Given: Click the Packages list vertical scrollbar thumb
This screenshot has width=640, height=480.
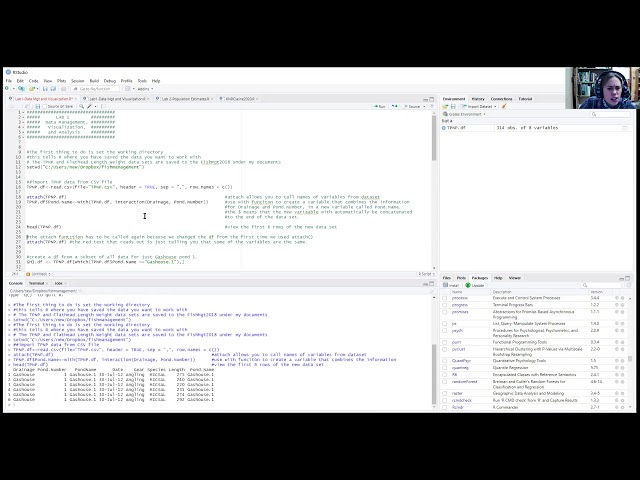Looking at the screenshot, I should tap(631, 359).
